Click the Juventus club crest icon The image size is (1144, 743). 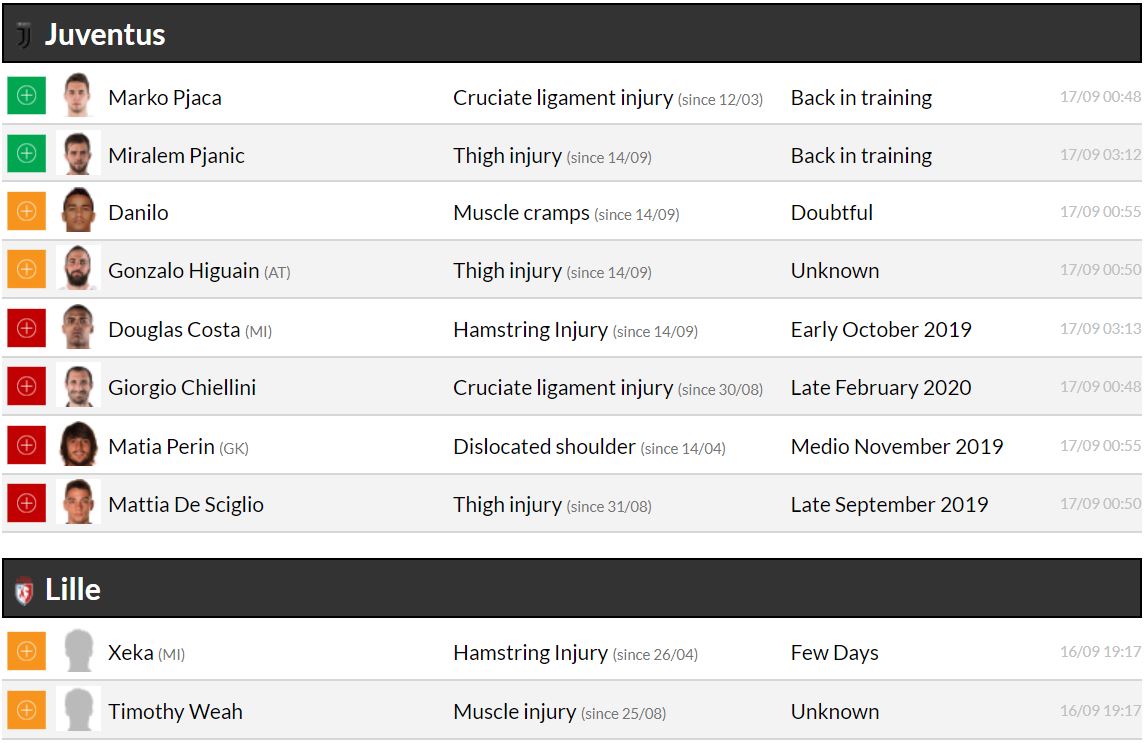[24, 35]
